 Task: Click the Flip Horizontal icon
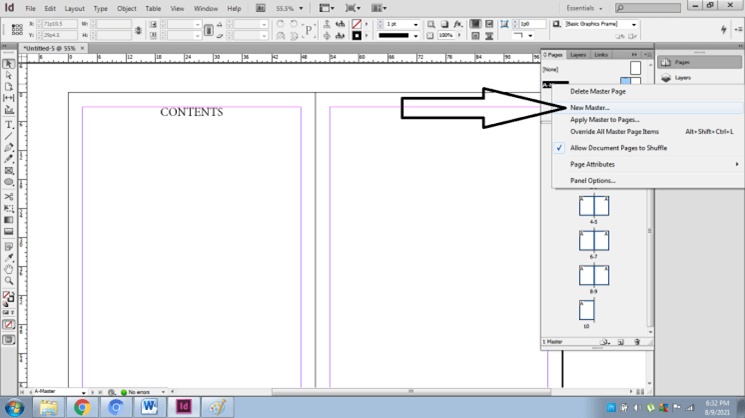(x=281, y=36)
